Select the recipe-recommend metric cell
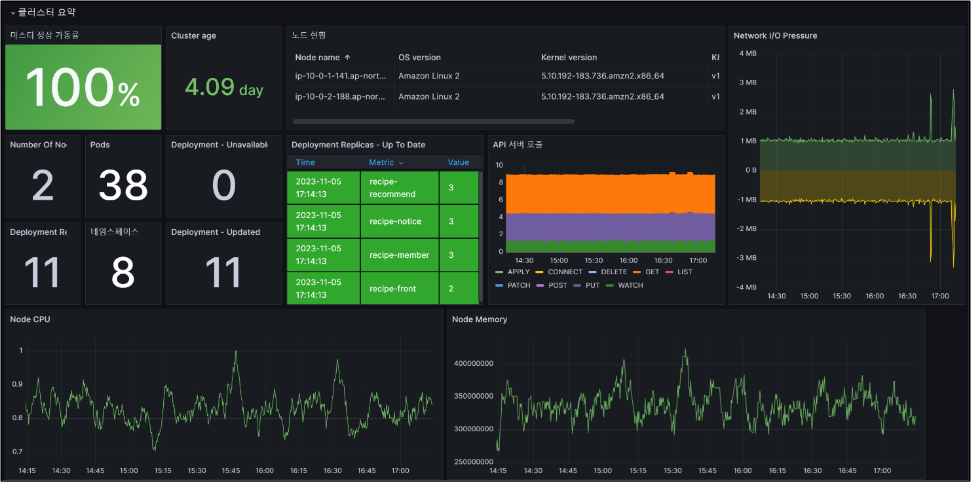 tap(400, 188)
